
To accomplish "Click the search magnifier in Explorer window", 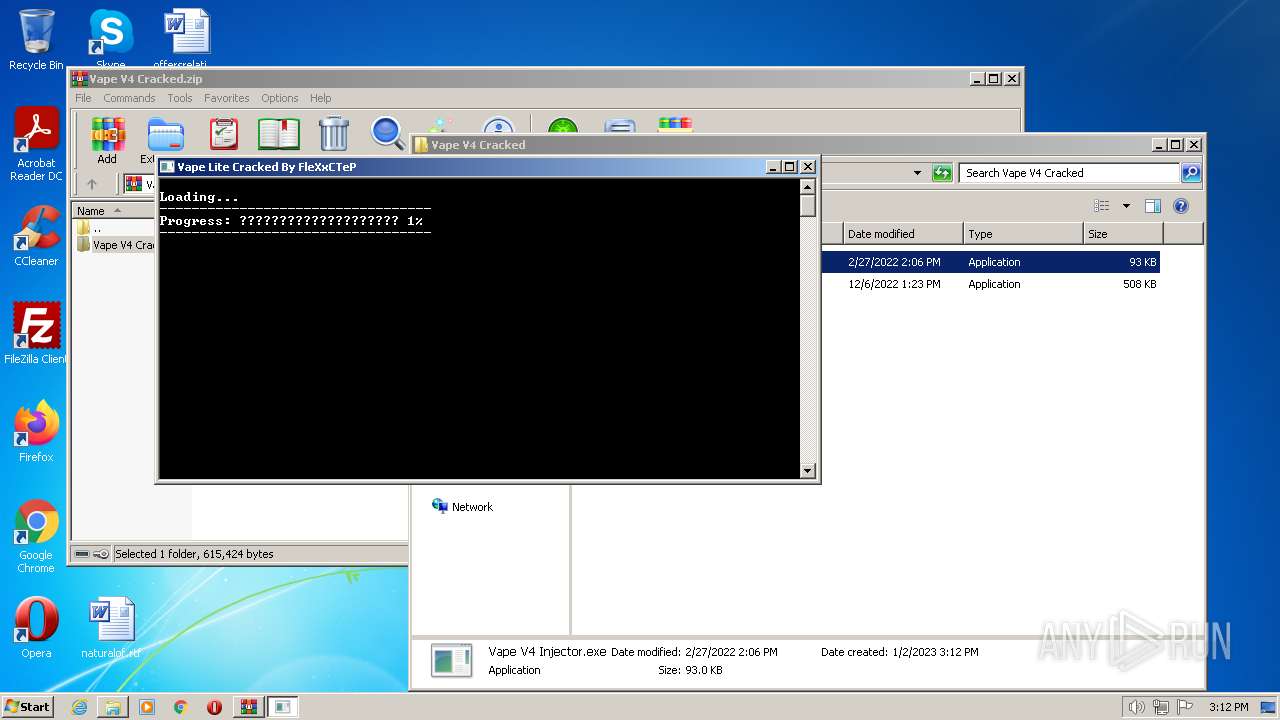I will click(x=1191, y=173).
